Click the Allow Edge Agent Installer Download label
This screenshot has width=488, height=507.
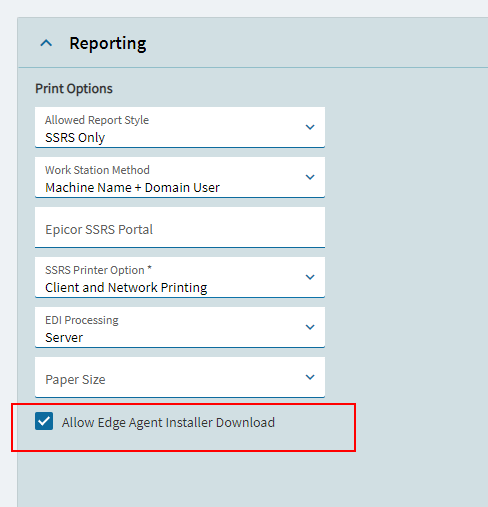coord(168,423)
